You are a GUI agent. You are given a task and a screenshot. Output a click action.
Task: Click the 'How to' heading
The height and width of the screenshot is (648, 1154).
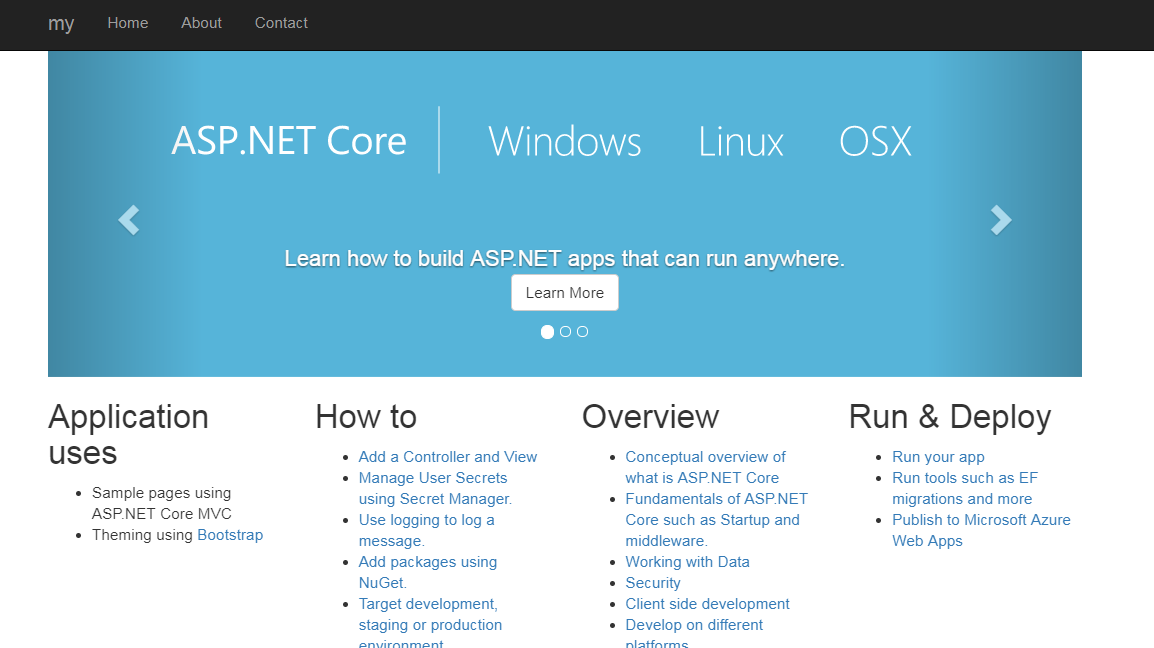tap(367, 417)
